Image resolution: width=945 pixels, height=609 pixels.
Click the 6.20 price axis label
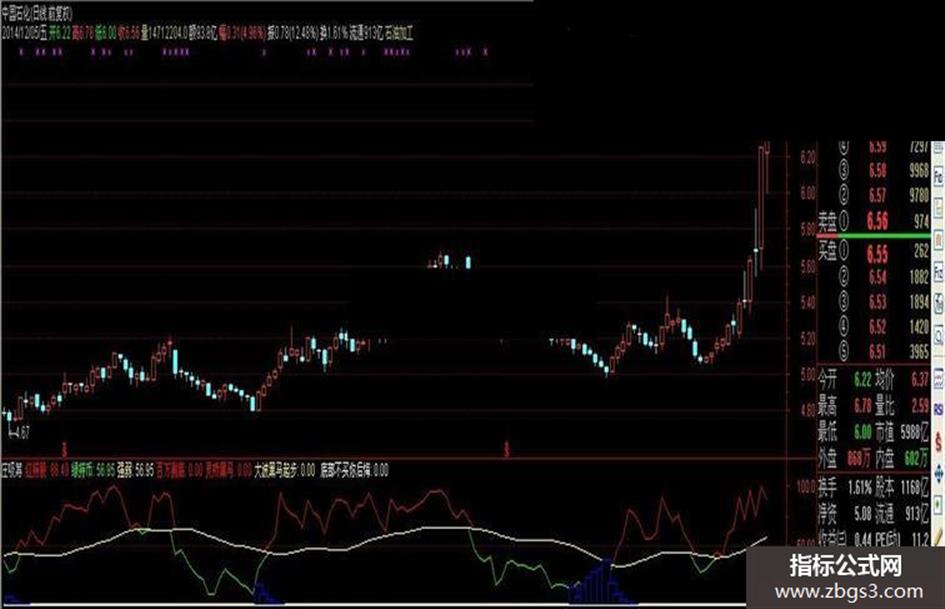coord(808,157)
